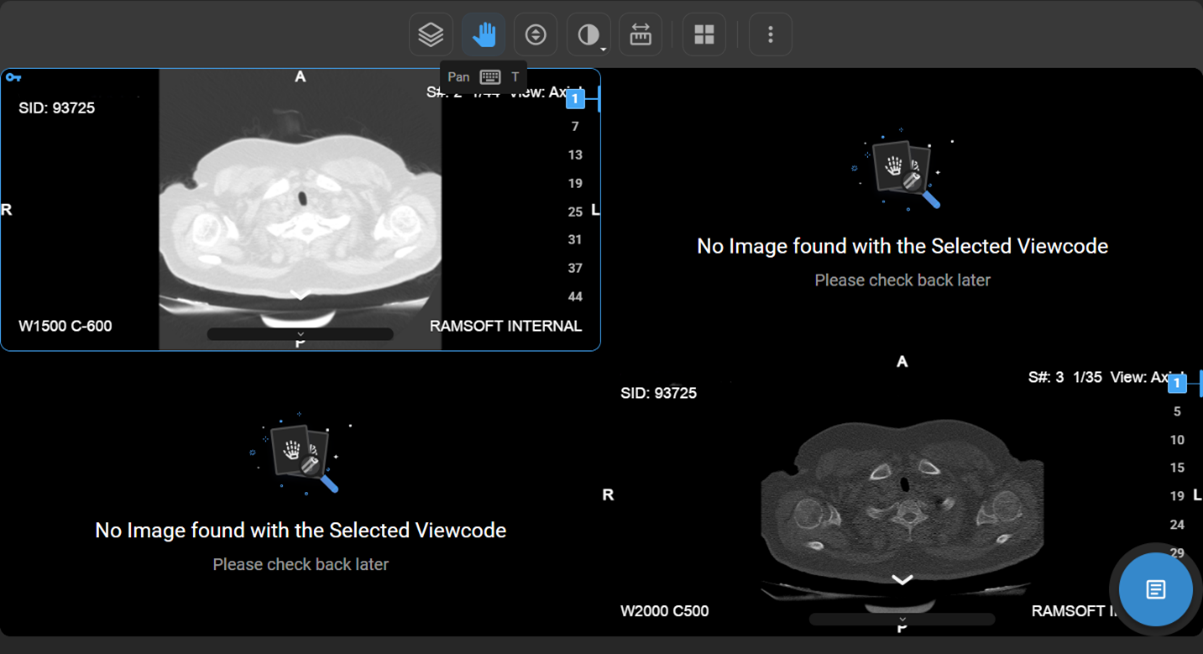This screenshot has height=654, width=1203.
Task: Click the bottom scroll bar of the lung CT viewport
Action: click(x=300, y=335)
